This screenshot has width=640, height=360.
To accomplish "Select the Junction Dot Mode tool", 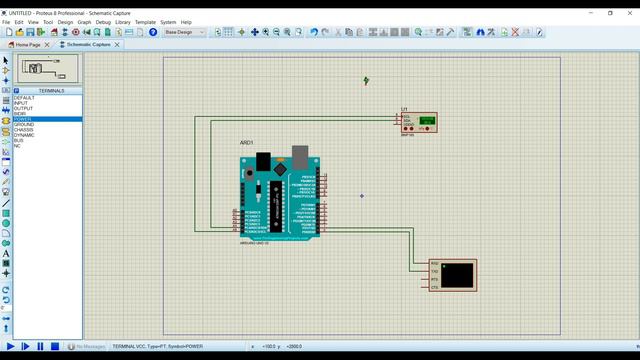I will [6, 80].
